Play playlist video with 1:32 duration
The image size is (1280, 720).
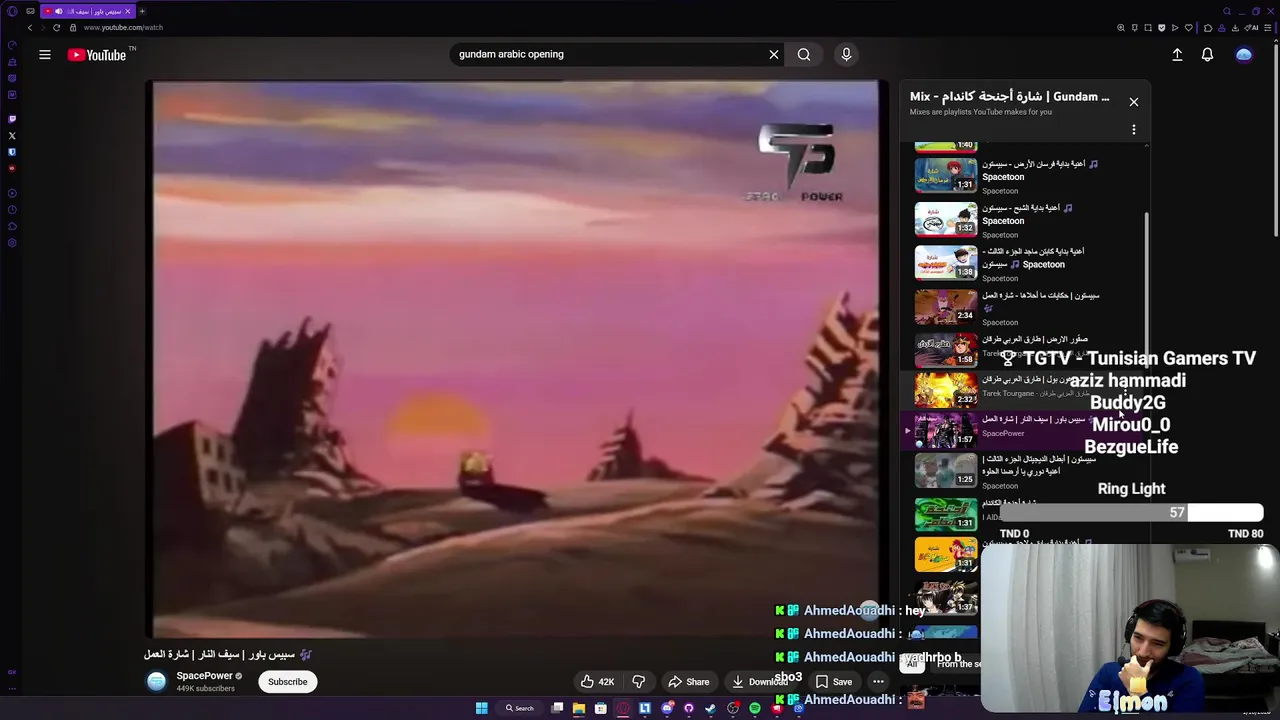point(946,219)
